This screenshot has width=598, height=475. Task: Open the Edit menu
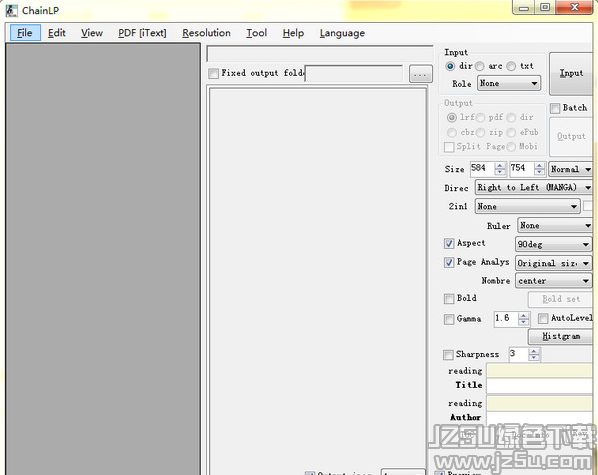tap(56, 33)
